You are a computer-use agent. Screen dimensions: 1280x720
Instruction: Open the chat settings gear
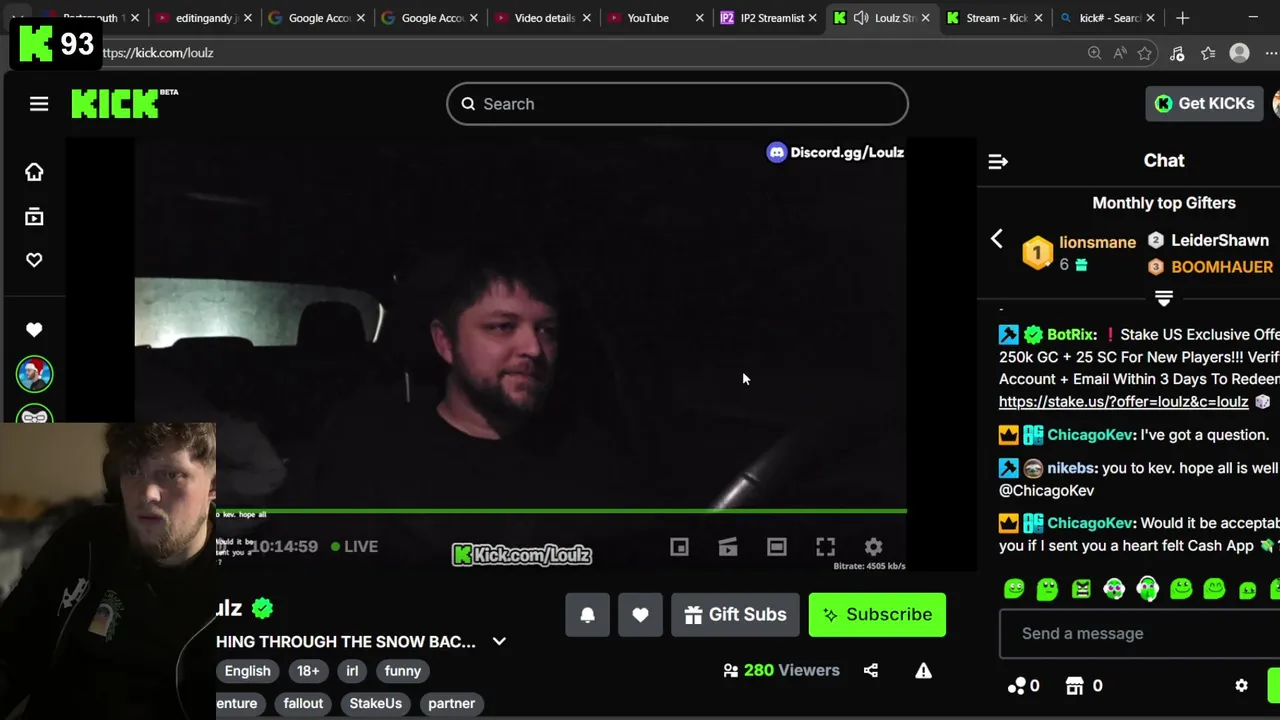(x=1241, y=686)
